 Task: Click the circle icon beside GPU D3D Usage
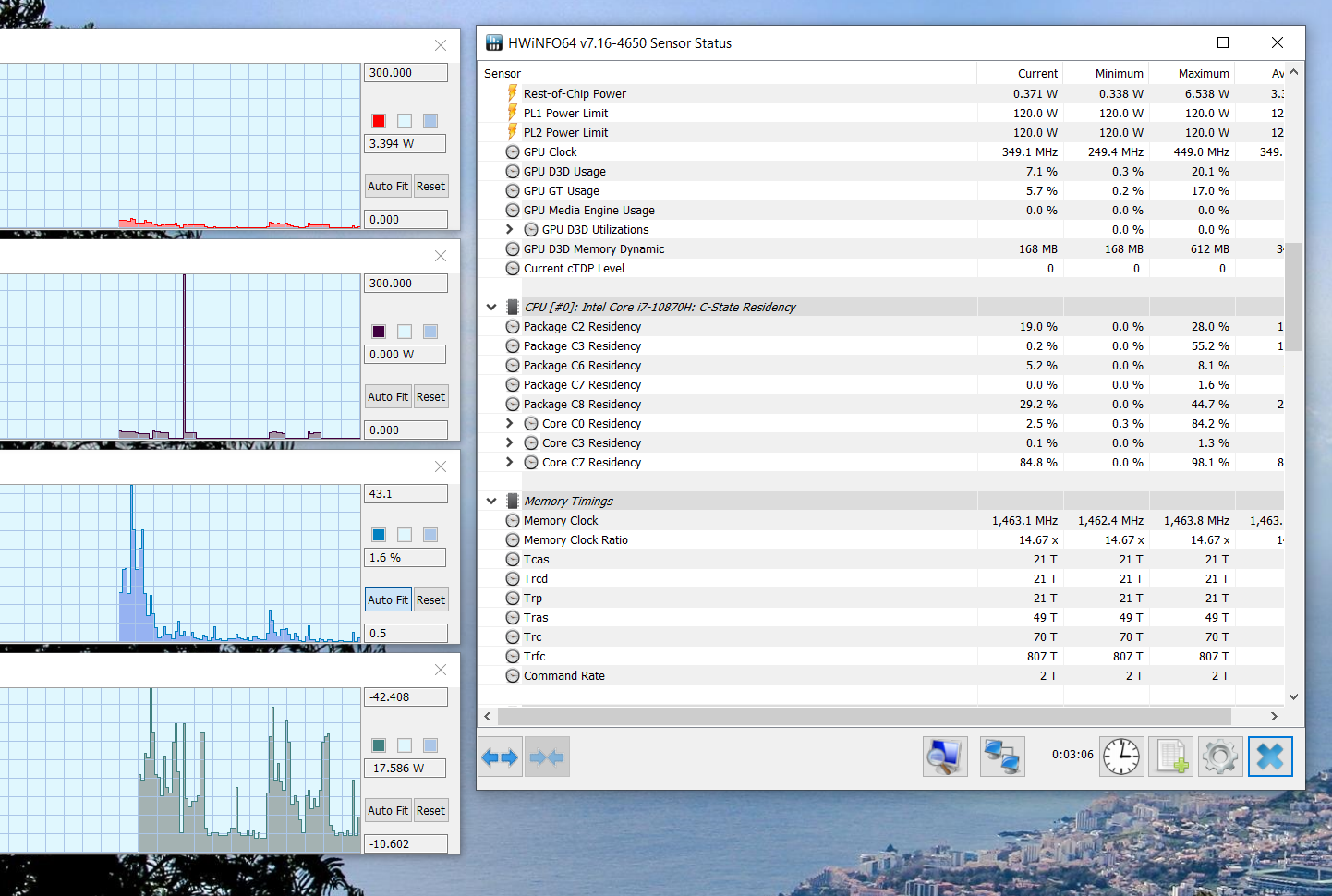513,171
